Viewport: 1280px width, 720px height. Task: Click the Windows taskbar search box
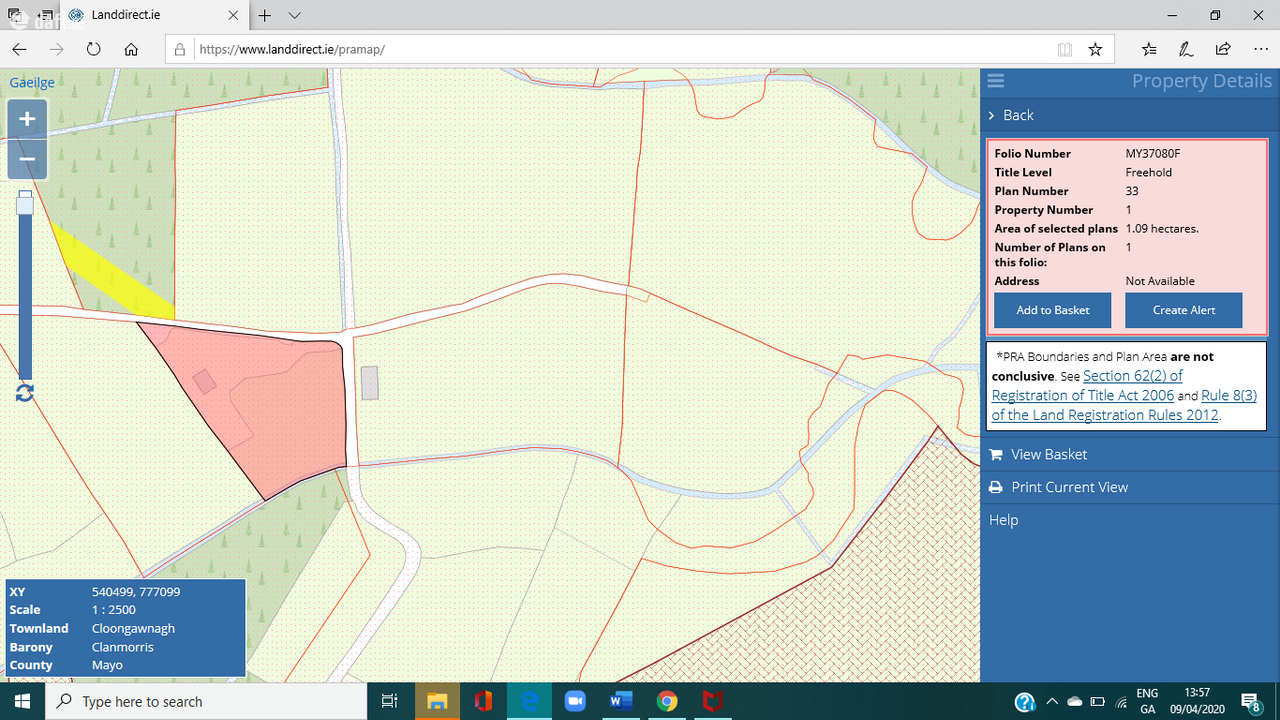point(210,701)
